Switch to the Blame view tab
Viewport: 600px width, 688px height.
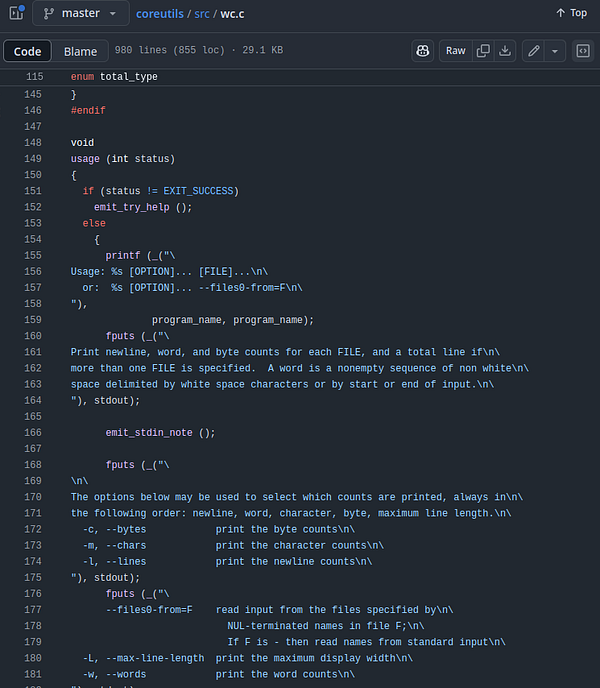coord(80,51)
